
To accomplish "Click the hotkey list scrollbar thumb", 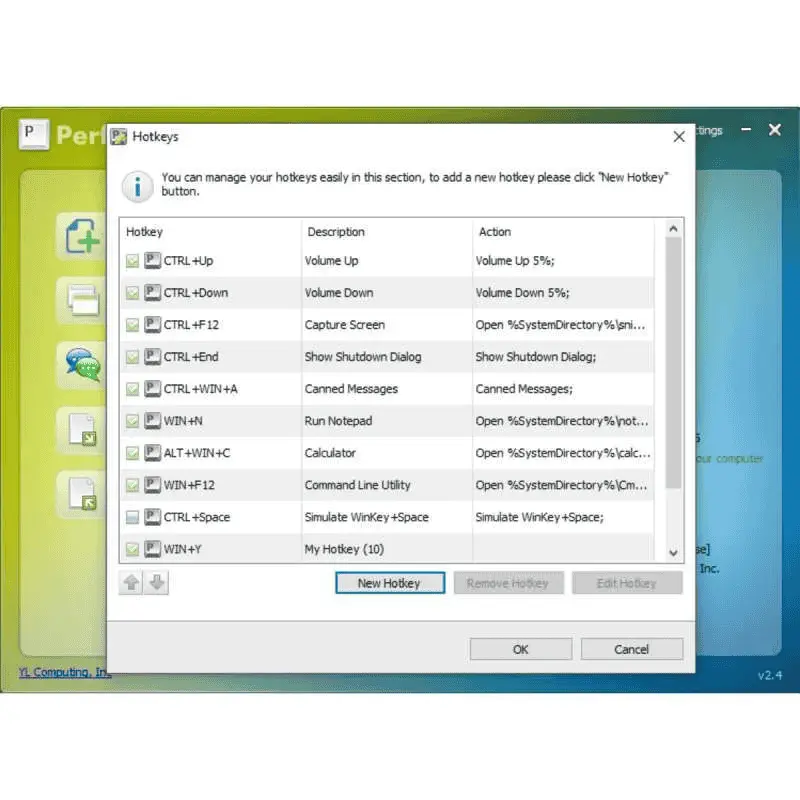I will [x=673, y=362].
